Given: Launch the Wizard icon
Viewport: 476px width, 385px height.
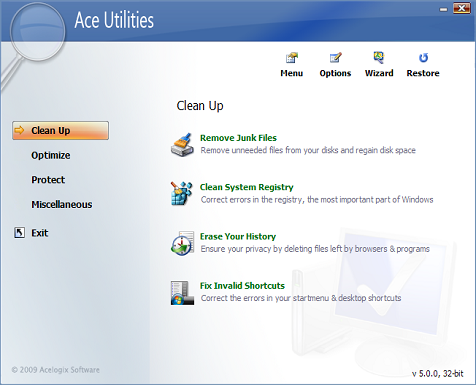Looking at the screenshot, I should point(379,57).
